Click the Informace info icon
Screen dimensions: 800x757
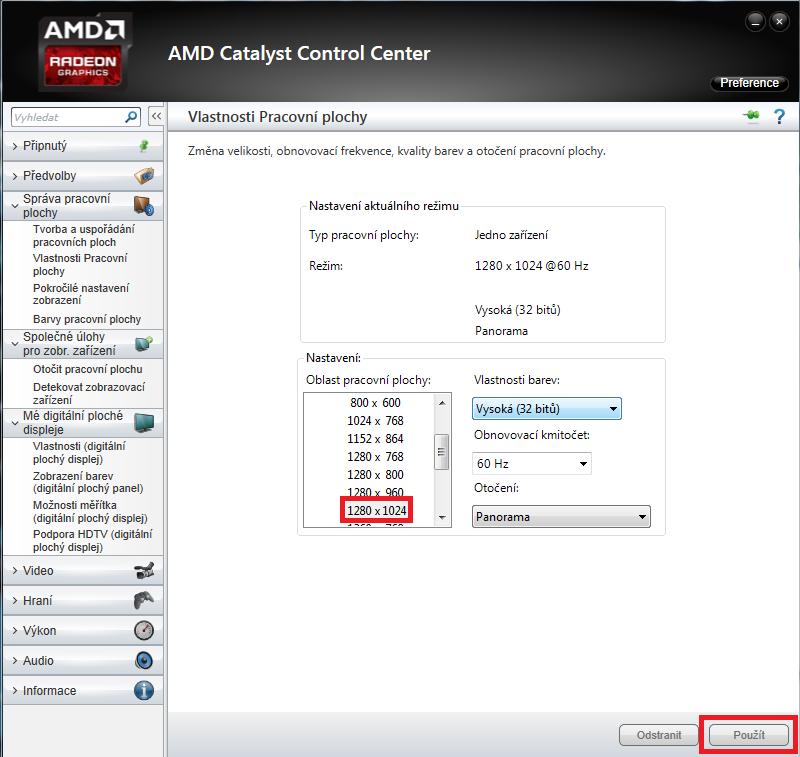144,691
